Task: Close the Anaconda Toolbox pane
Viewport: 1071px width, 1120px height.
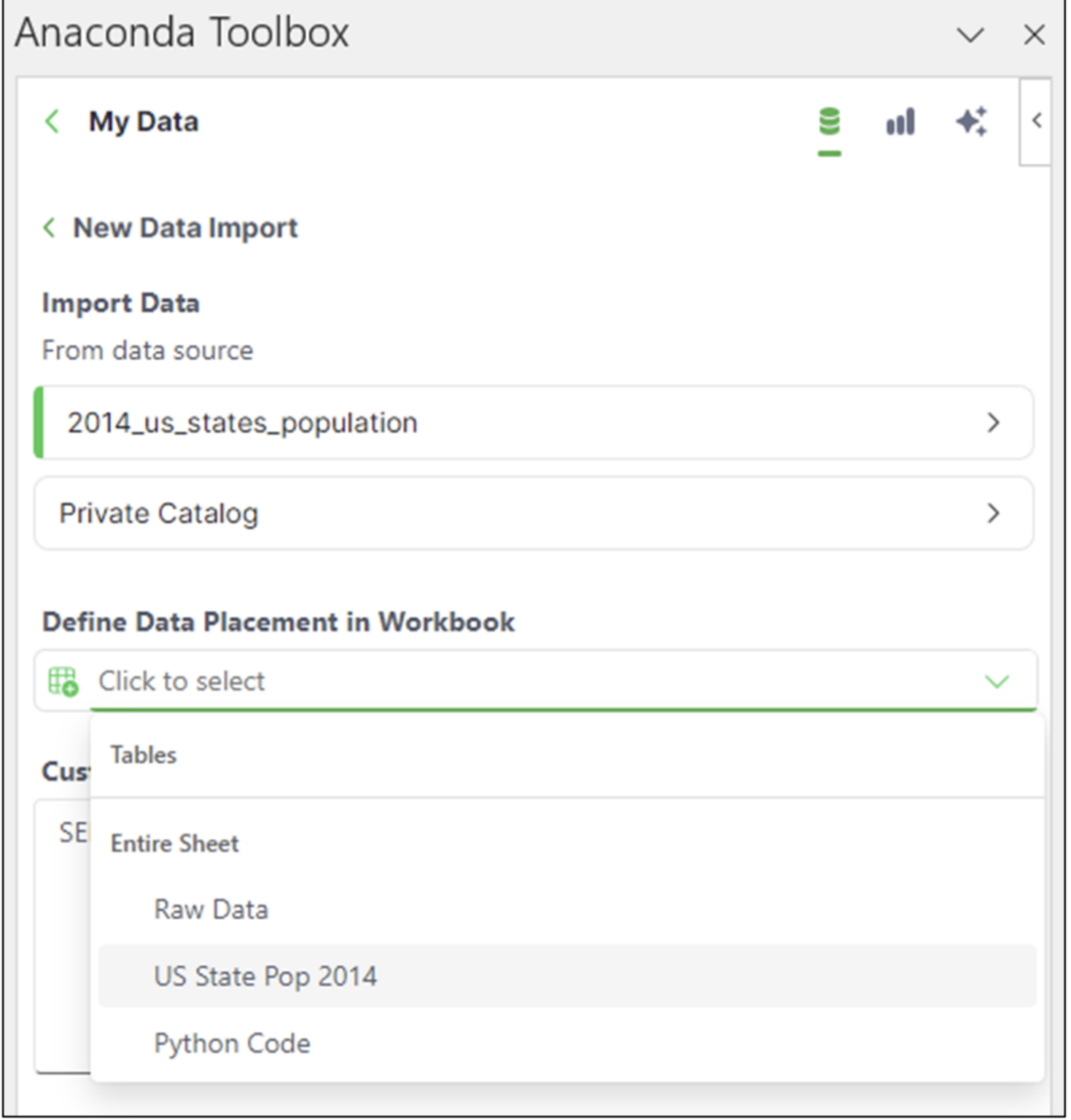Action: click(1034, 34)
